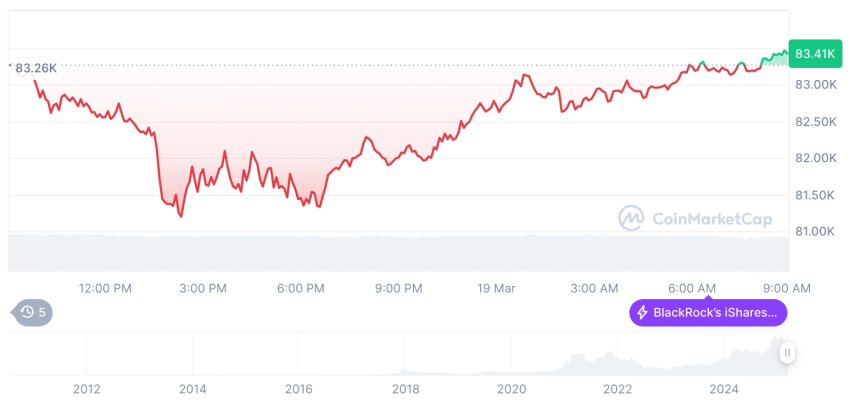Jump to 2018 on the overview timeline

[x=405, y=389]
